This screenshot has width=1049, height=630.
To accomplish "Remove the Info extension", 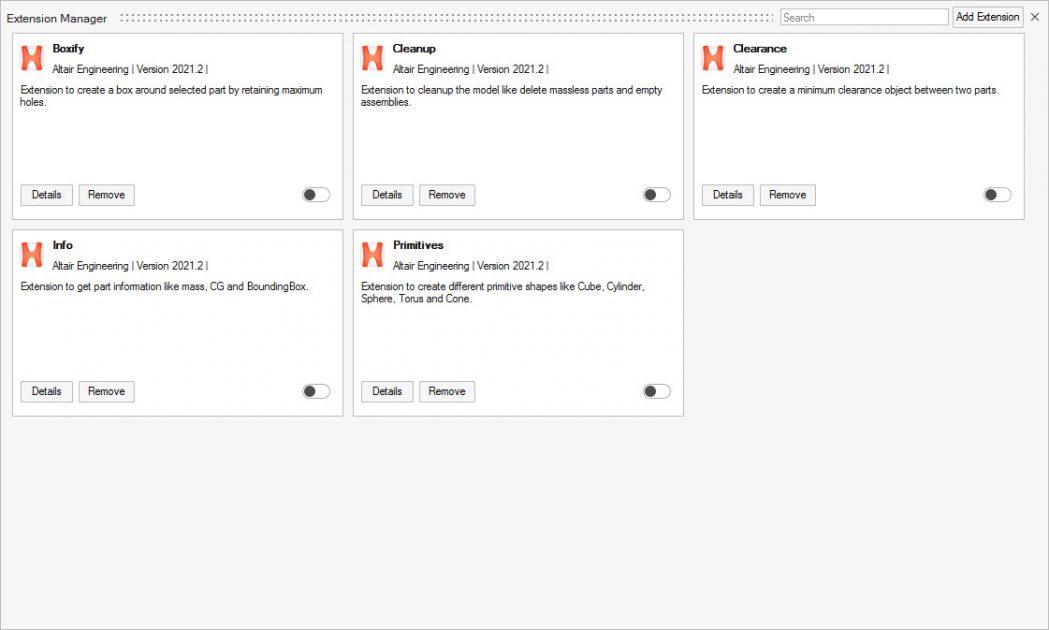I will tap(106, 391).
